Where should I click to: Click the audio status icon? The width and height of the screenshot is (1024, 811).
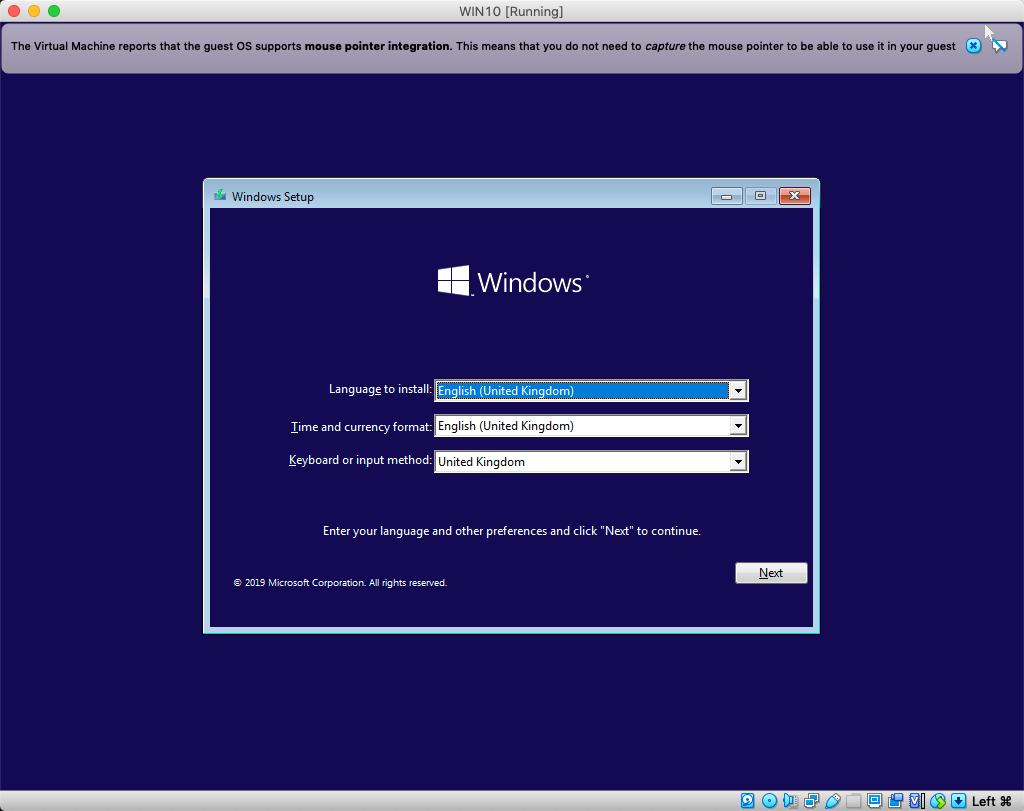pyautogui.click(x=790, y=801)
